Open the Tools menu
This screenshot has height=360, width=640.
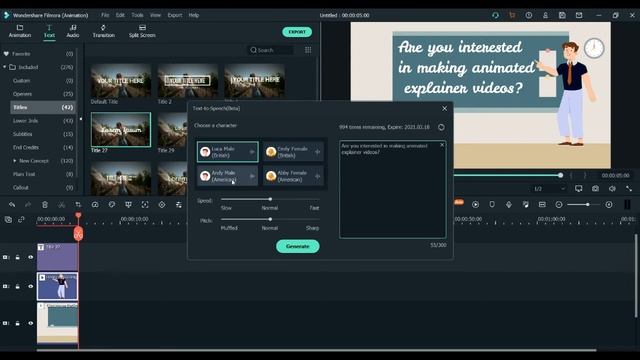(x=137, y=15)
